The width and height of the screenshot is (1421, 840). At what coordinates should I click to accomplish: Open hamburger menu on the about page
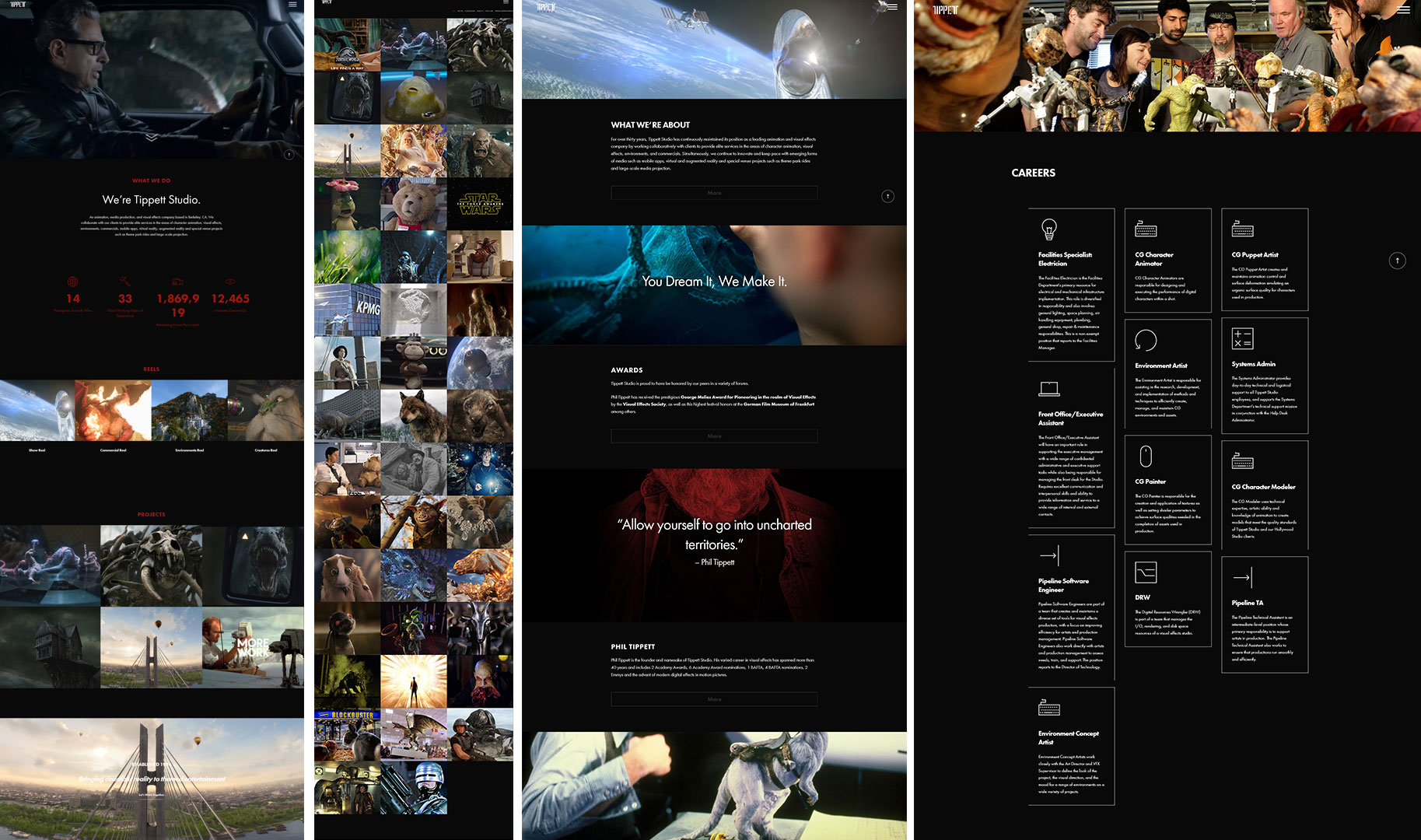point(892,7)
